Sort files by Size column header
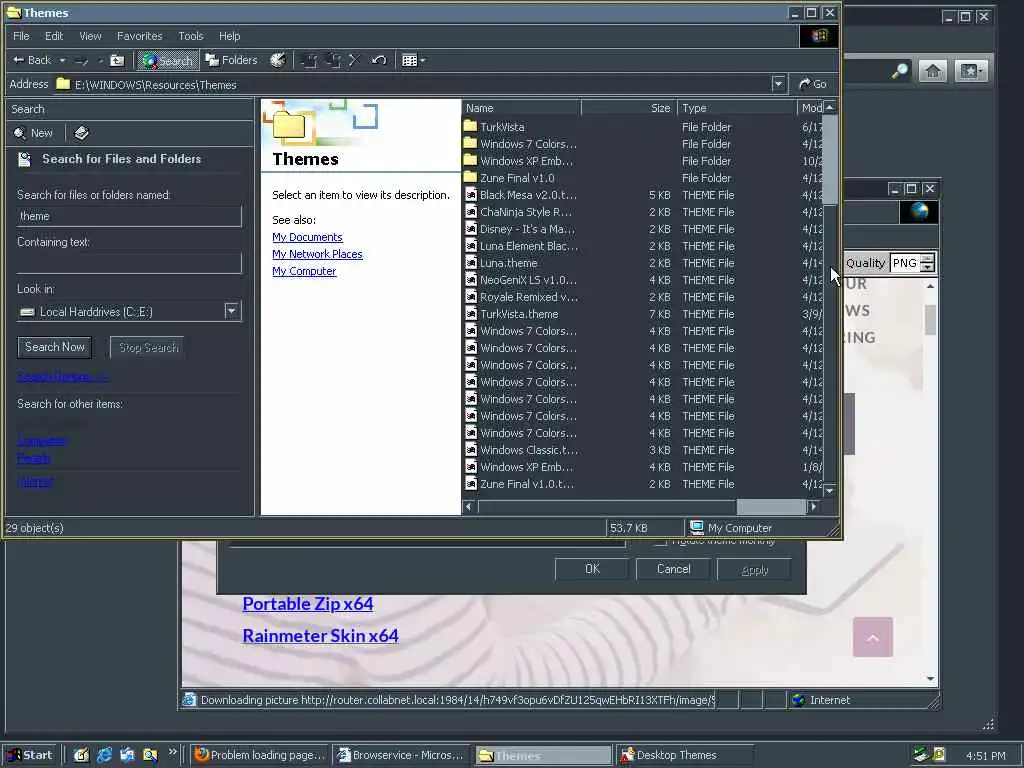 (x=629, y=108)
